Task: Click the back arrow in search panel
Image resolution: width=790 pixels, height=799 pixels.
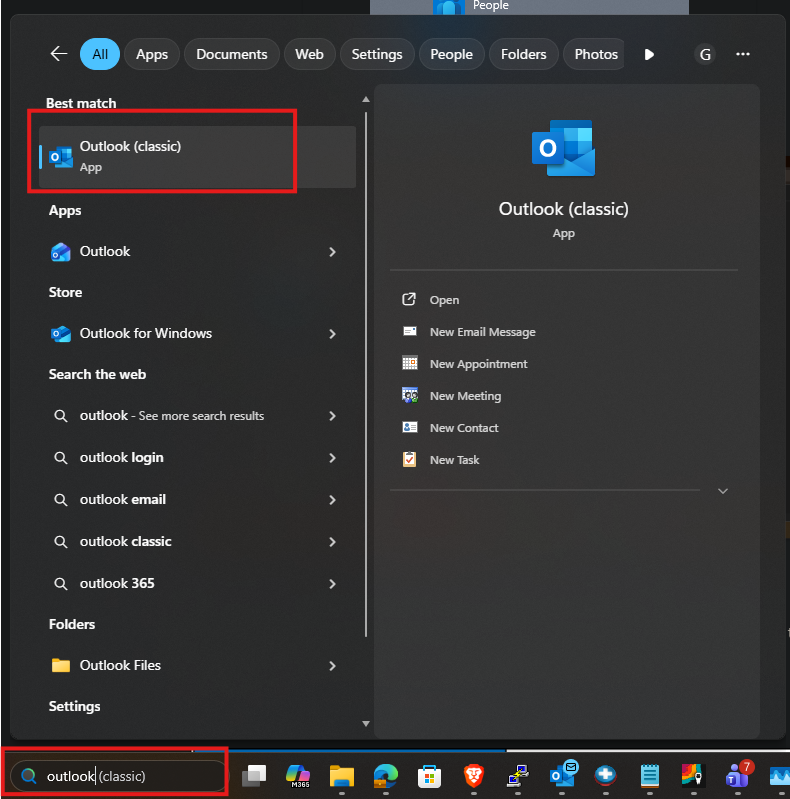Action: click(x=59, y=54)
